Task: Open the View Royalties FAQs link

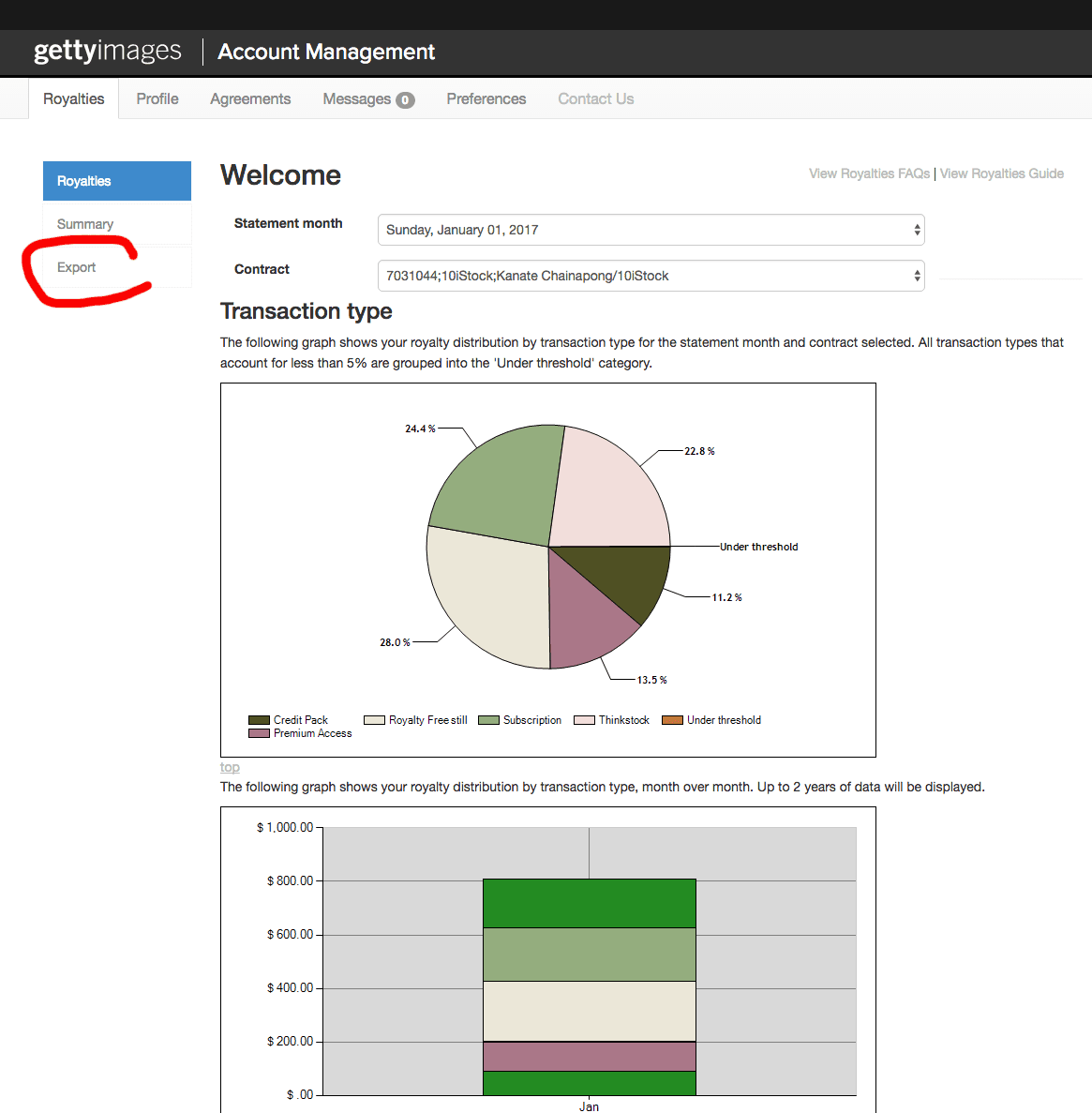Action: (x=869, y=173)
